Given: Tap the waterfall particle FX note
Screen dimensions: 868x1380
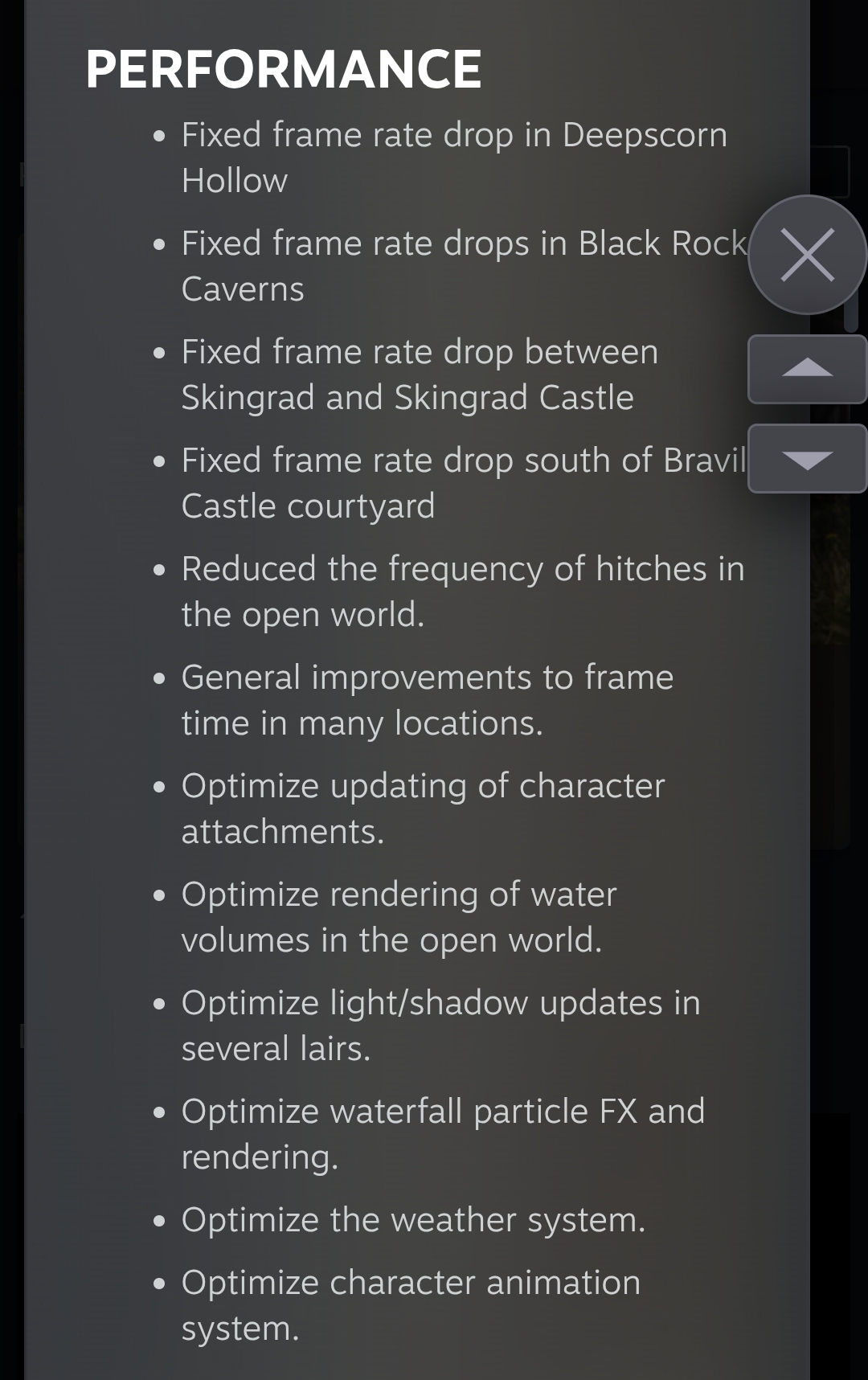Looking at the screenshot, I should pos(444,1134).
